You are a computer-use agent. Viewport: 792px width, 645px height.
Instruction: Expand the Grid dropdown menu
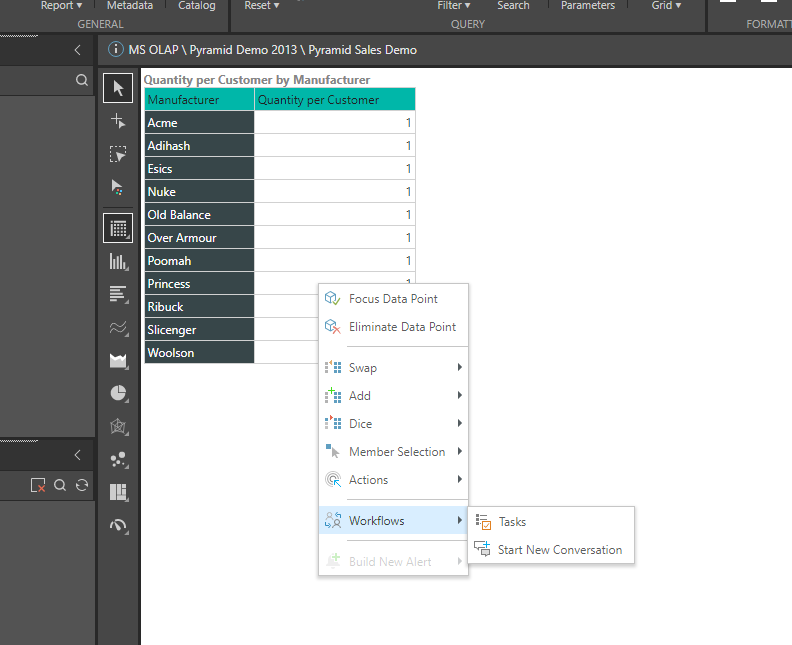point(666,6)
